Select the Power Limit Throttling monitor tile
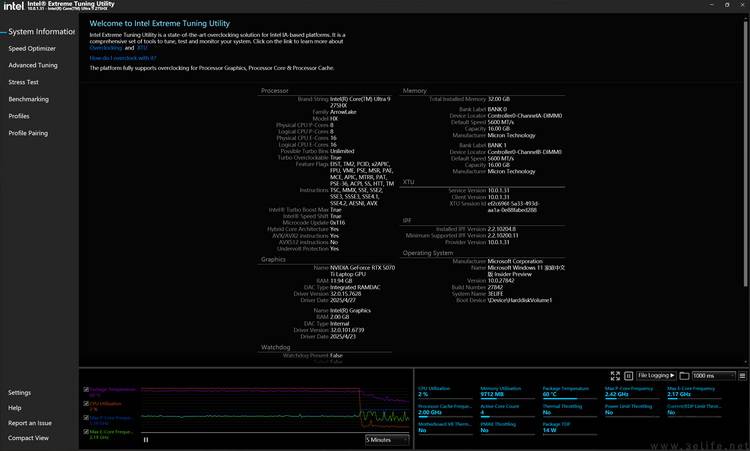 (x=631, y=410)
